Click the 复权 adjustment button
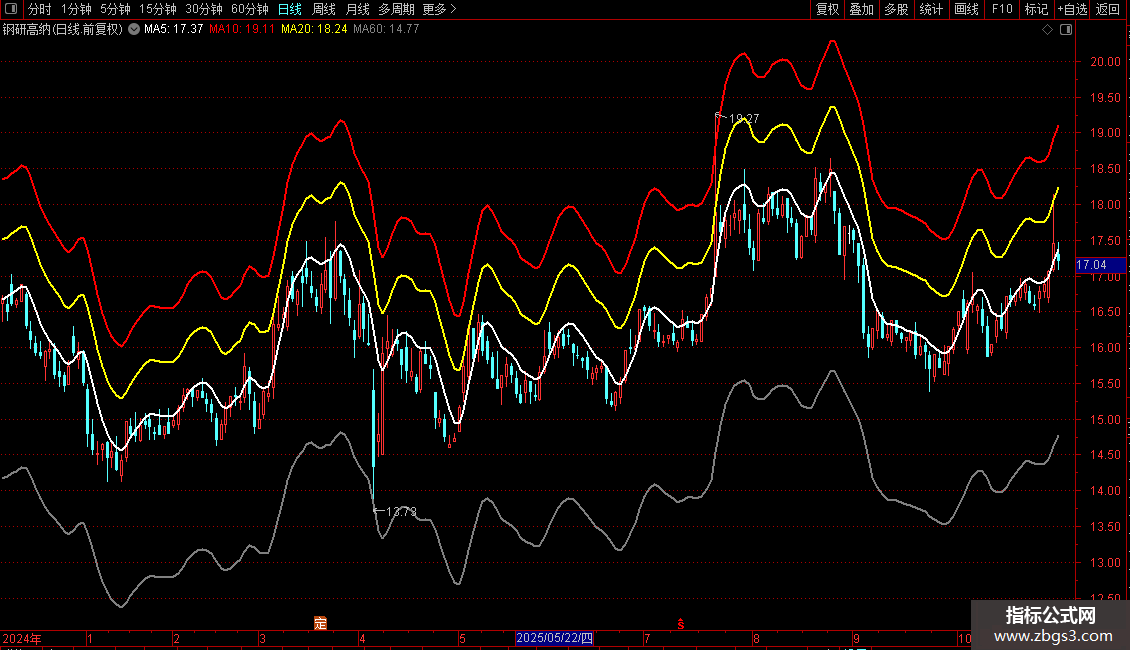This screenshot has height=650, width=1130. point(827,9)
